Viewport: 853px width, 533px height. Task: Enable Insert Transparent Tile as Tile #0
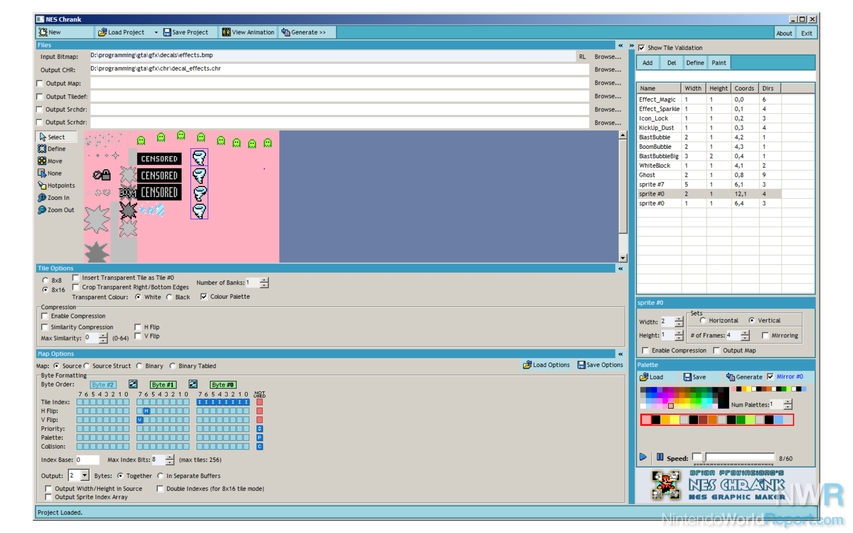(76, 277)
